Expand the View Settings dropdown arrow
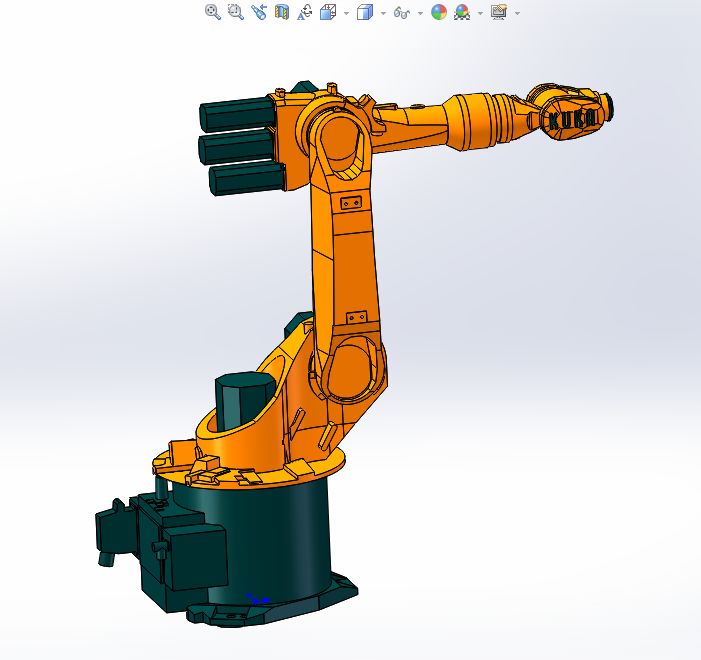The image size is (701, 660). coord(517,13)
